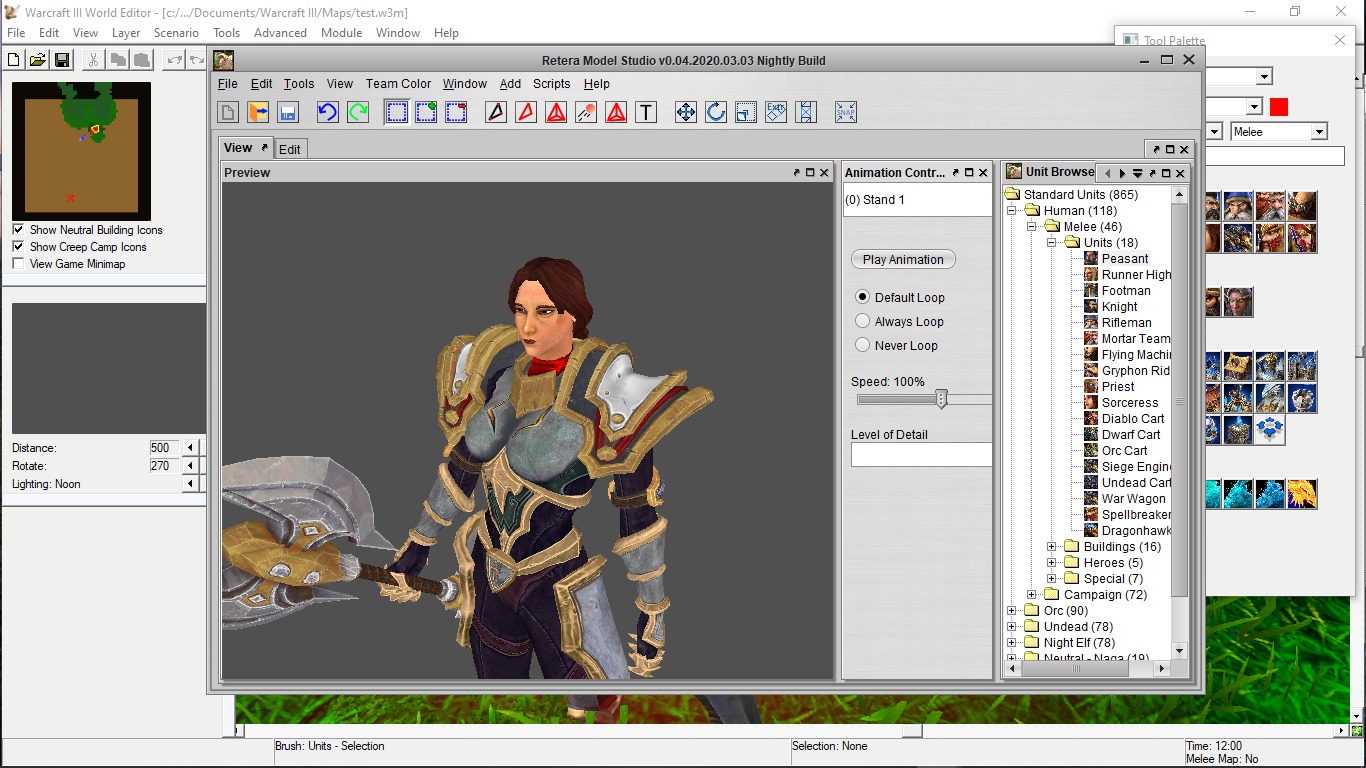Click the Play Animation button
The image size is (1366, 768).
tap(903, 259)
